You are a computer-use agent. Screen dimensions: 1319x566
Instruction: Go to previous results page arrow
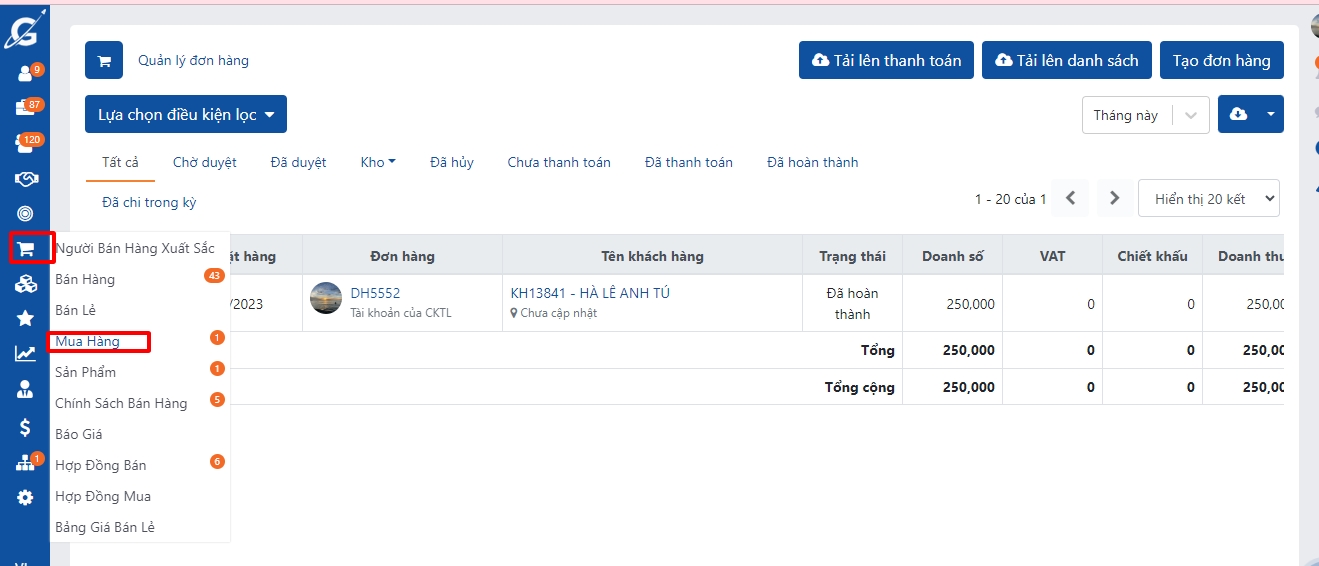1070,198
